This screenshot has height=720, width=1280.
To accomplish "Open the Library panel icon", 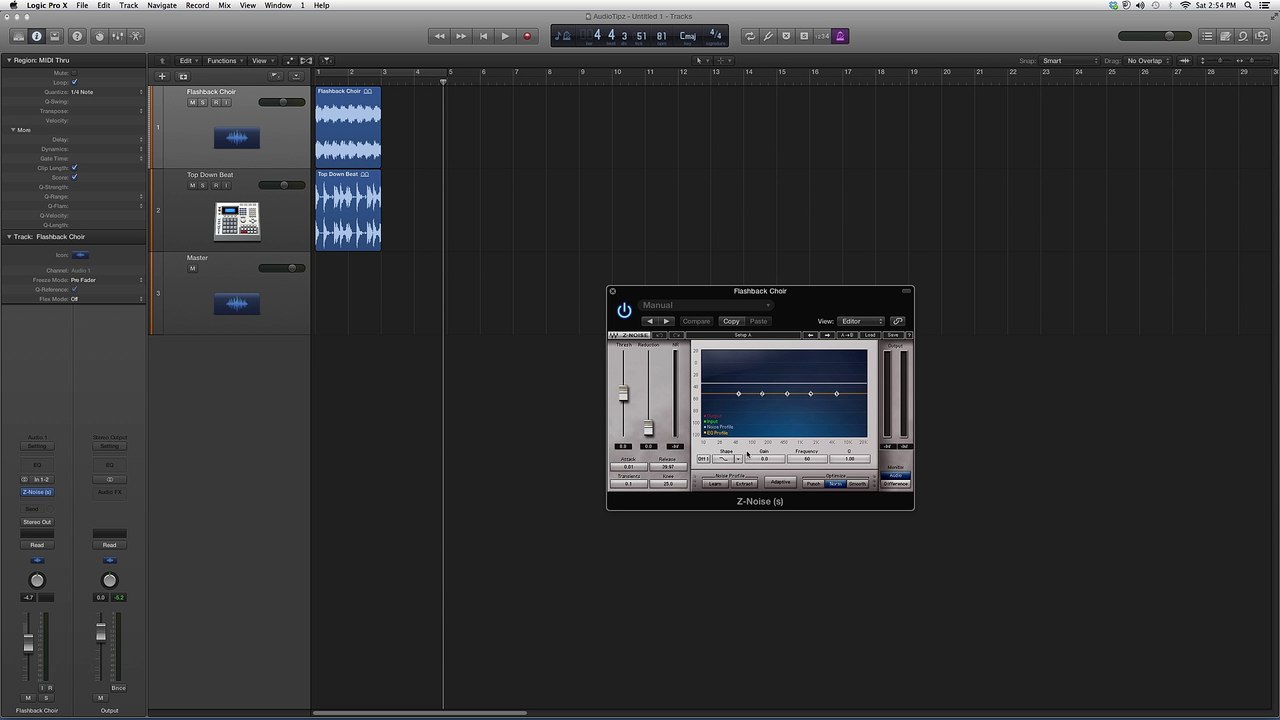I will (x=18, y=36).
